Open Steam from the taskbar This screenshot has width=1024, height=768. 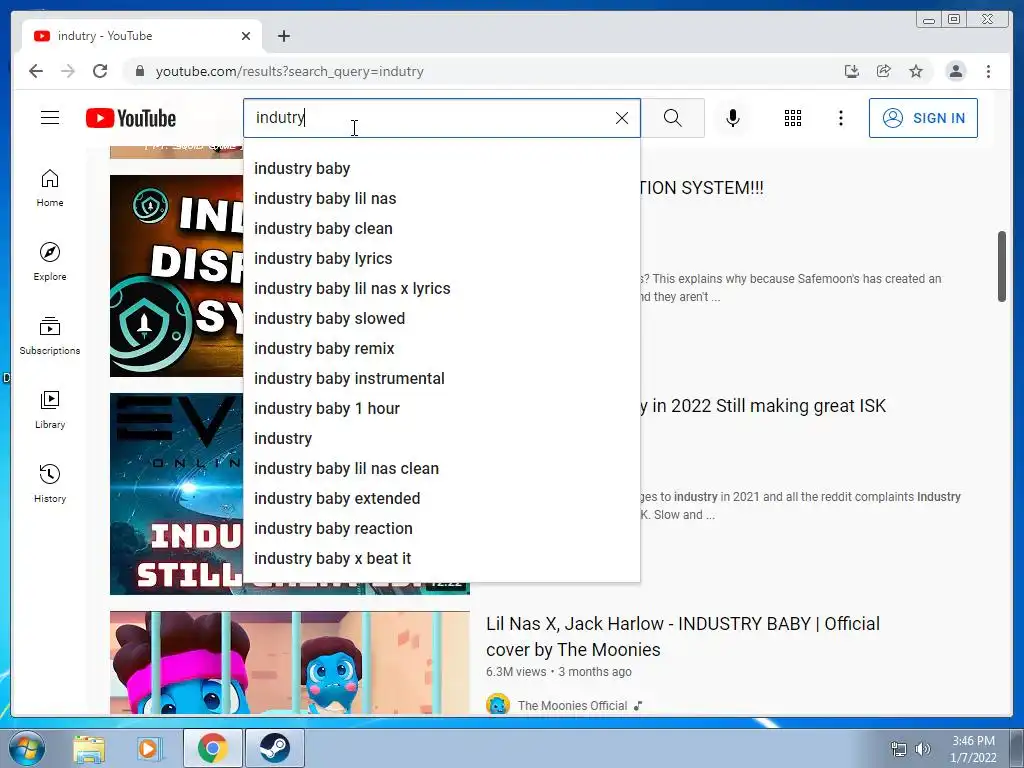click(x=274, y=748)
